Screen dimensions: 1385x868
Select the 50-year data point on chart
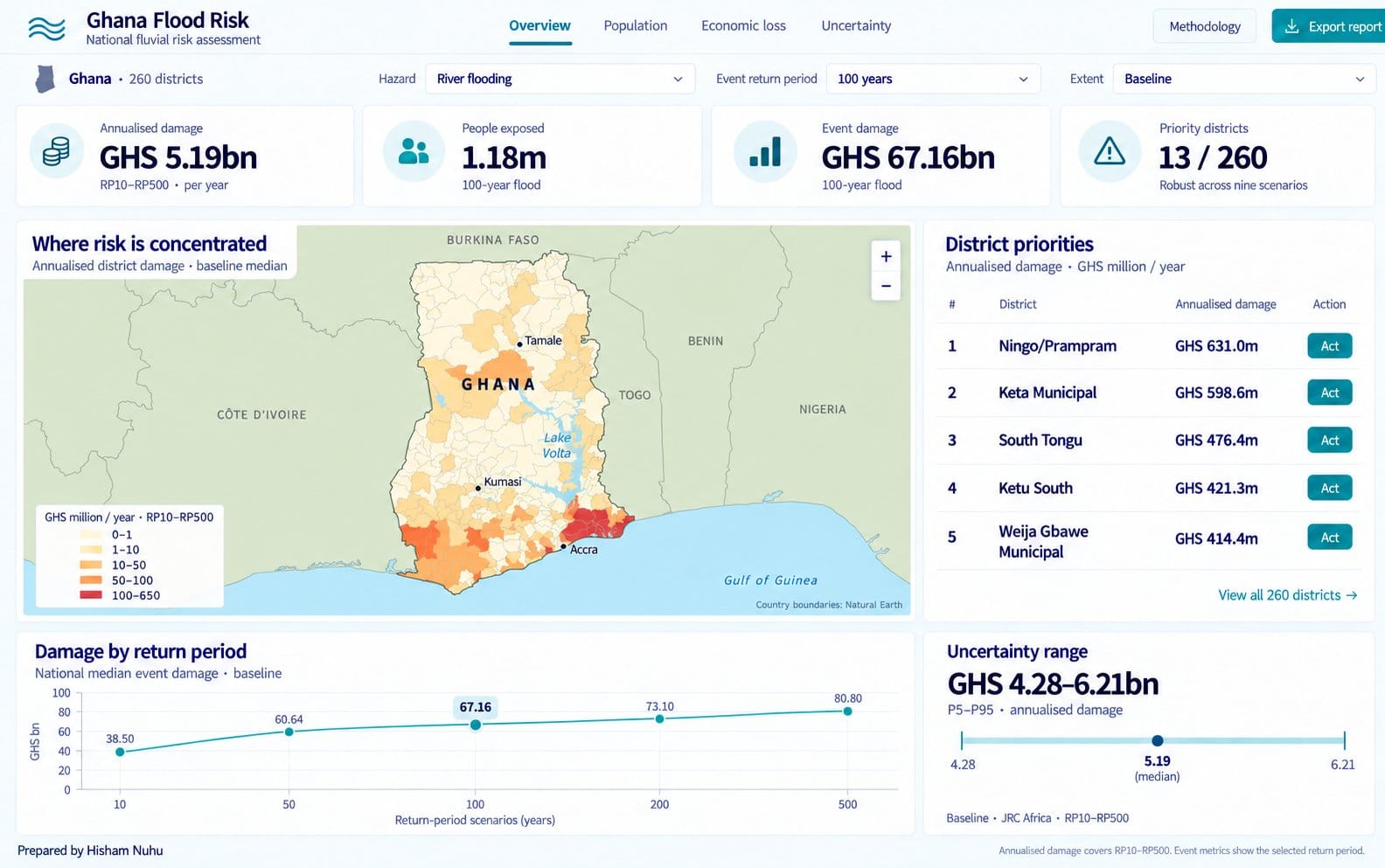coord(289,732)
